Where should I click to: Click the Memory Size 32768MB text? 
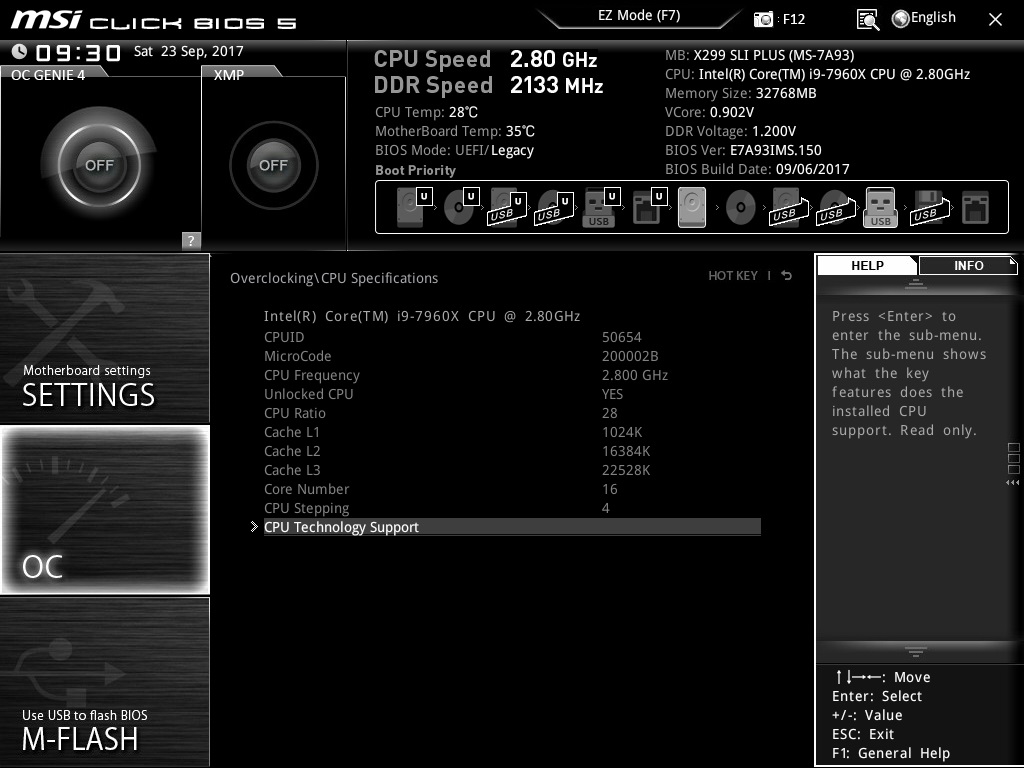(741, 93)
